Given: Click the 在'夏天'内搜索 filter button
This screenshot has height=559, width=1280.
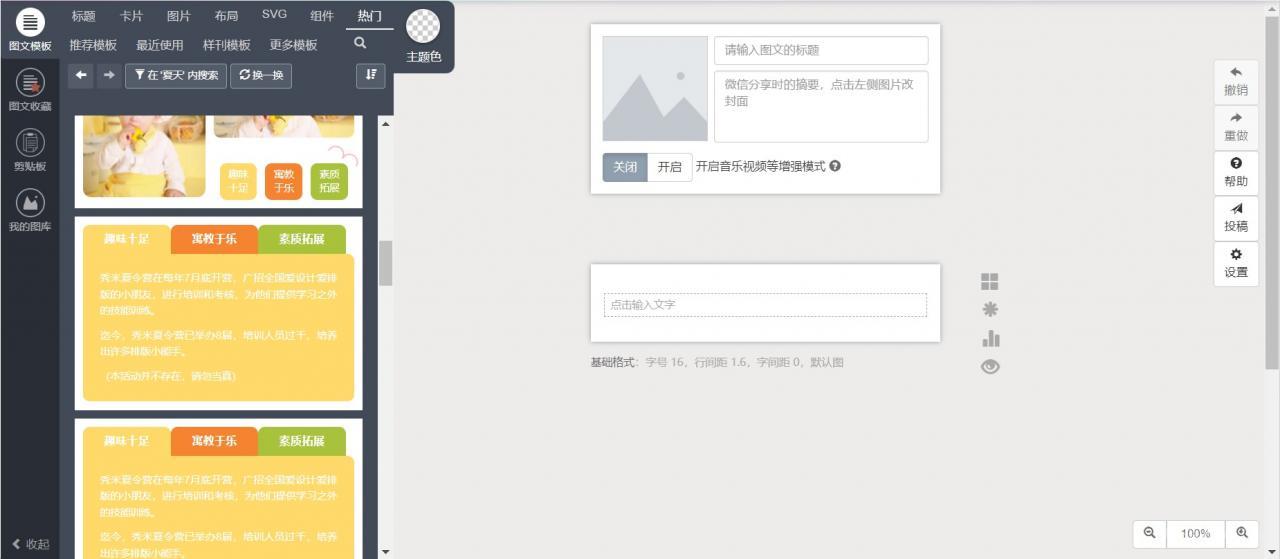Looking at the screenshot, I should pyautogui.click(x=176, y=75).
